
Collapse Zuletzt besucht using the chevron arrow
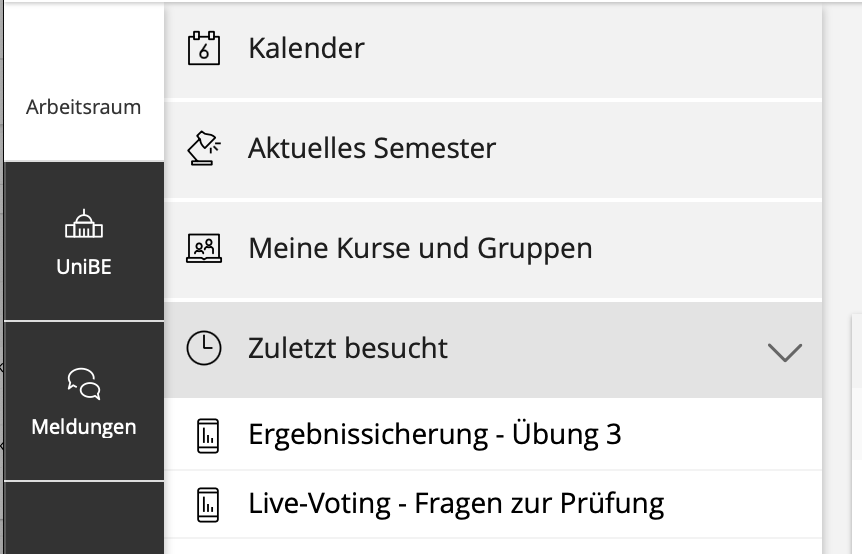[784, 351]
